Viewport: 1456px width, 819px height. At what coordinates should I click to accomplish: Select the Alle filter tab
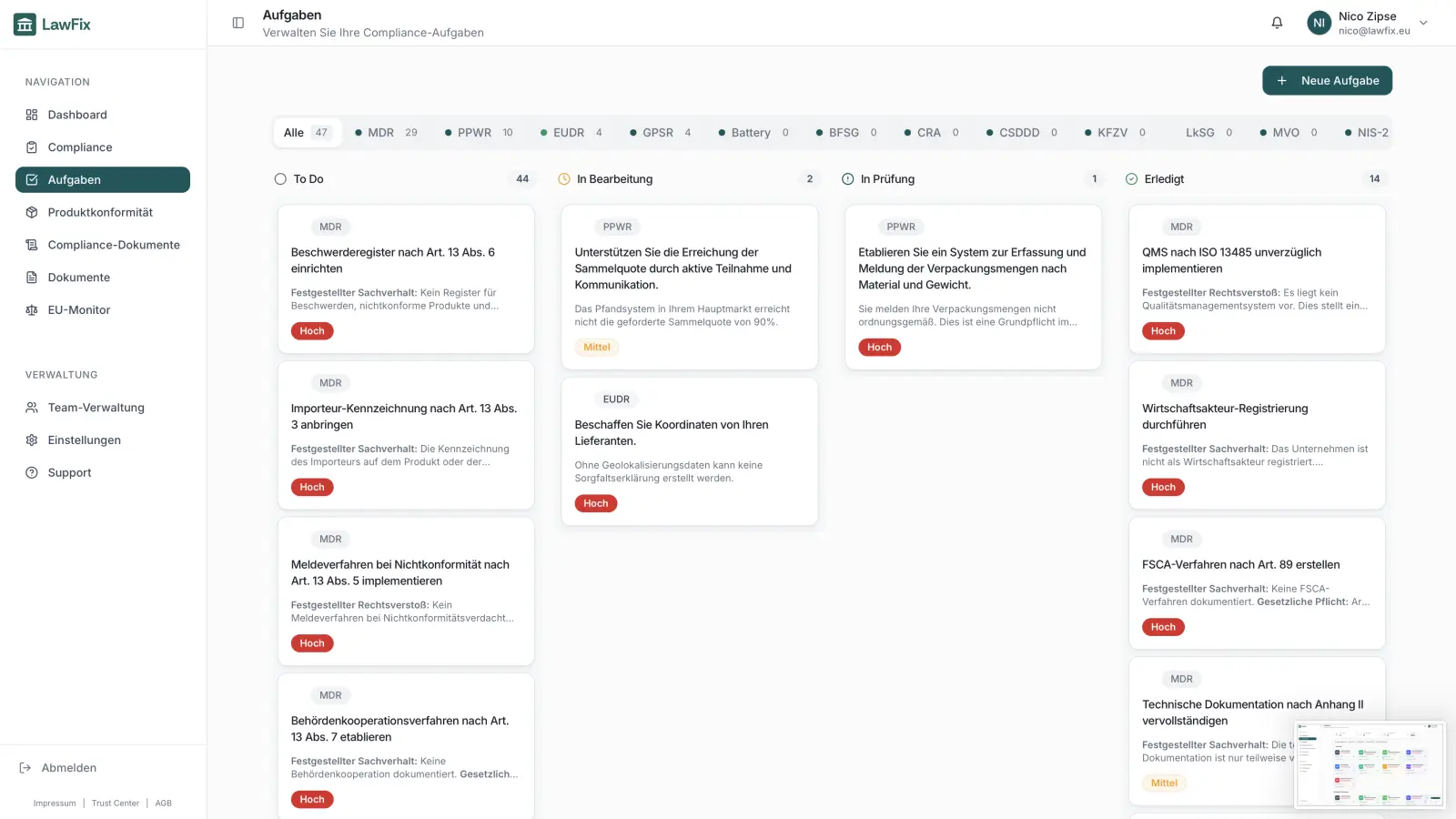pyautogui.click(x=307, y=133)
